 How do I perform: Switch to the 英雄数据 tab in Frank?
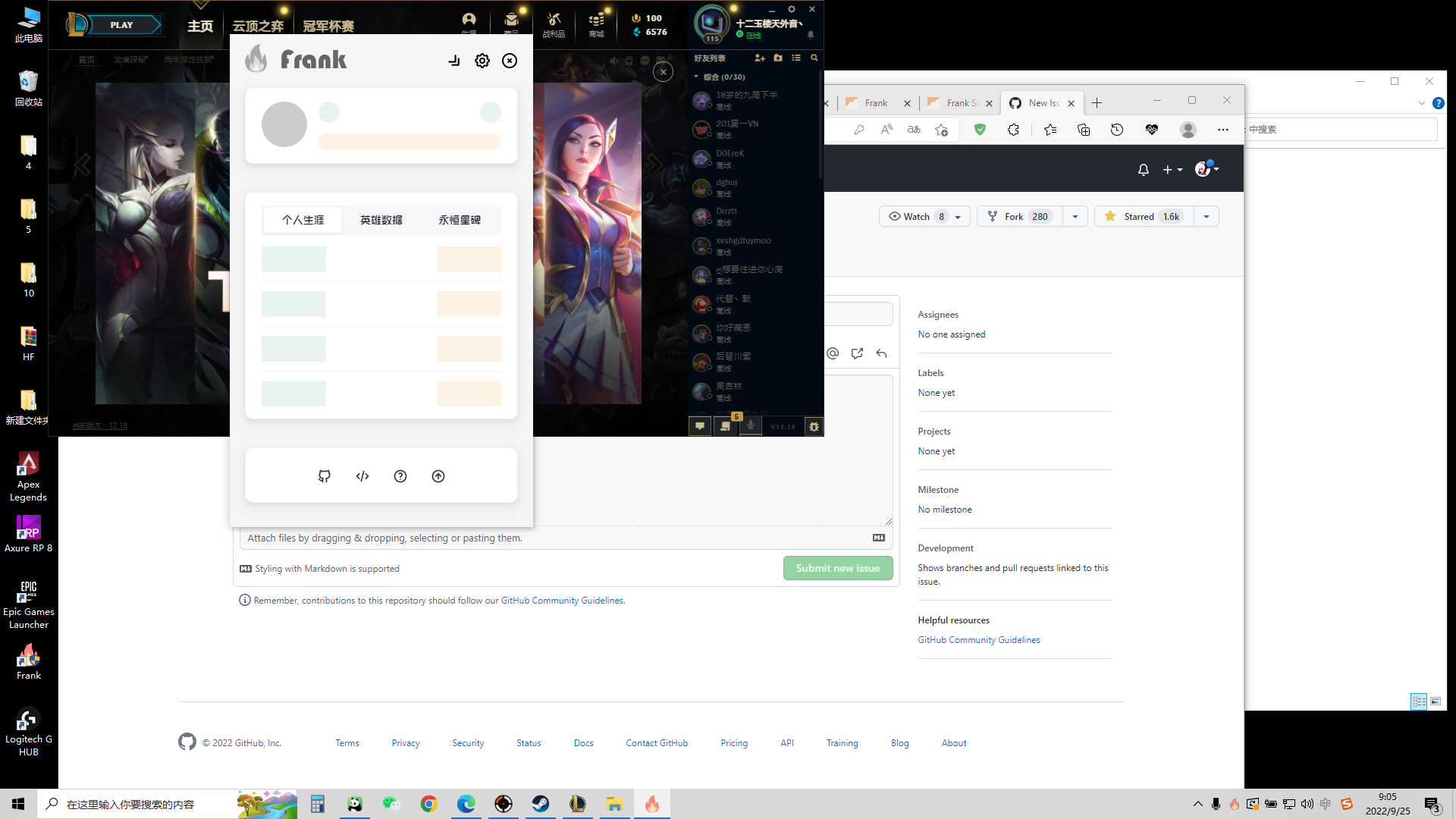coord(381,220)
